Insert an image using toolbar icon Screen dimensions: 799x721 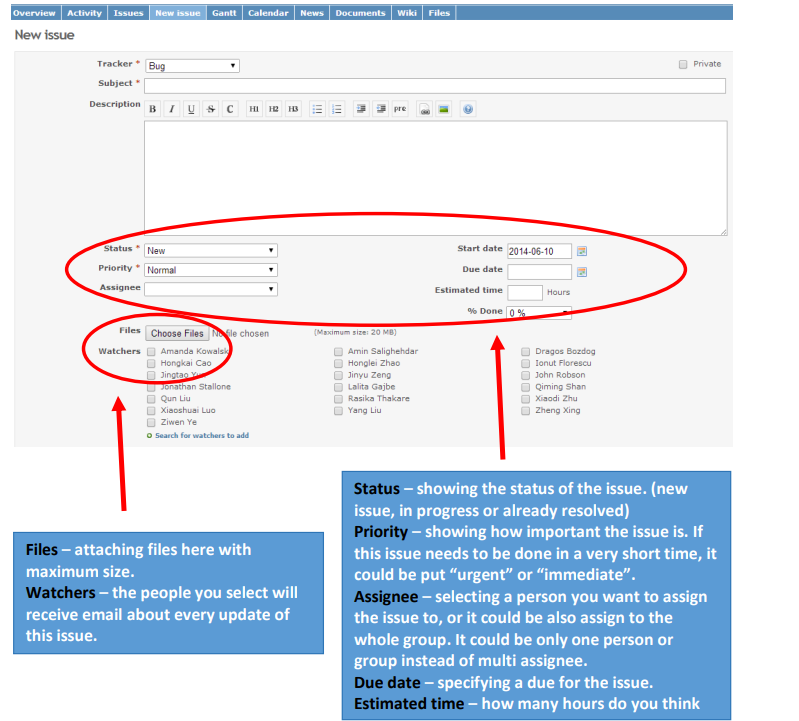point(443,109)
